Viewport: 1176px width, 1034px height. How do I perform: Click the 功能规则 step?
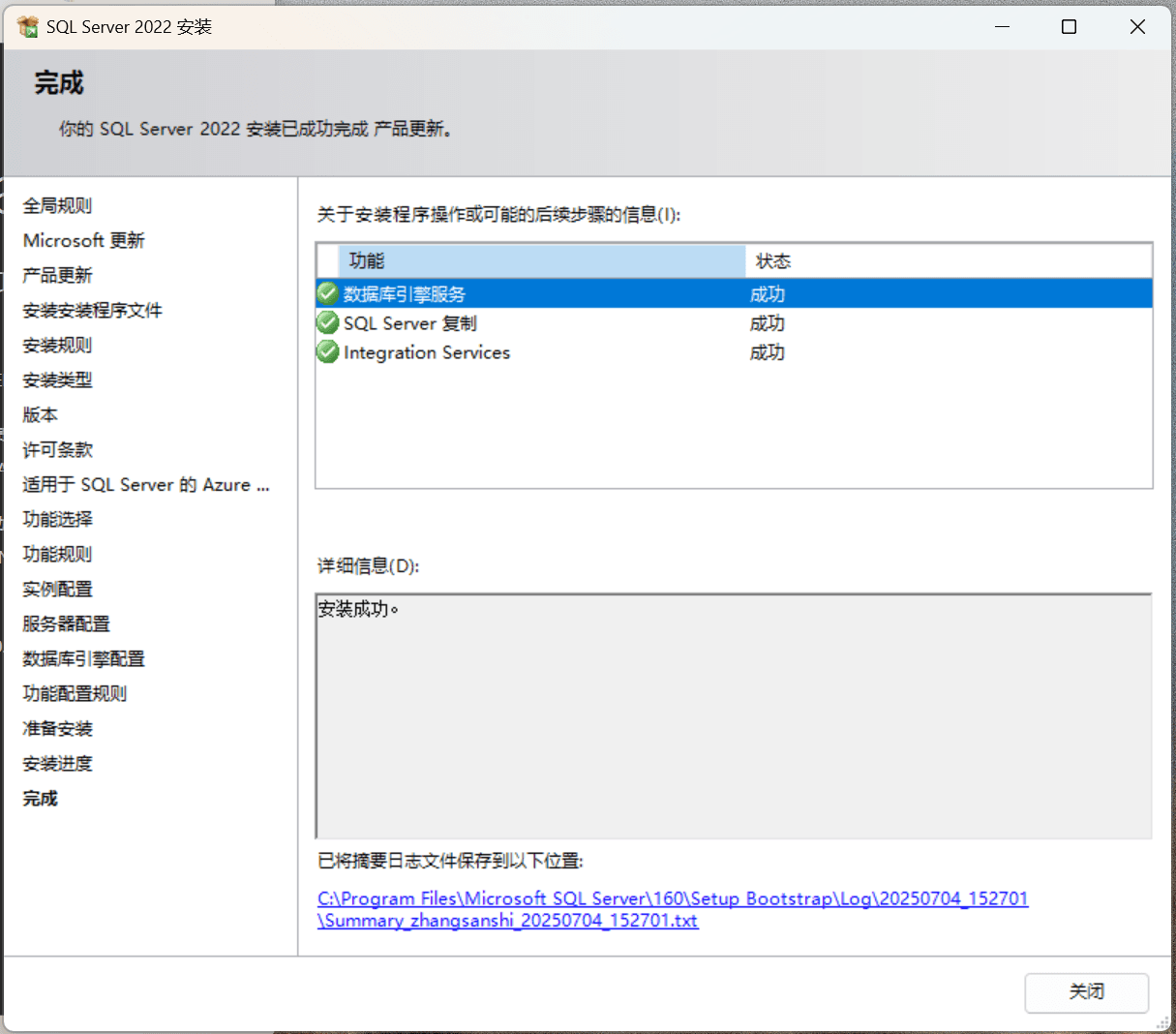[x=57, y=554]
